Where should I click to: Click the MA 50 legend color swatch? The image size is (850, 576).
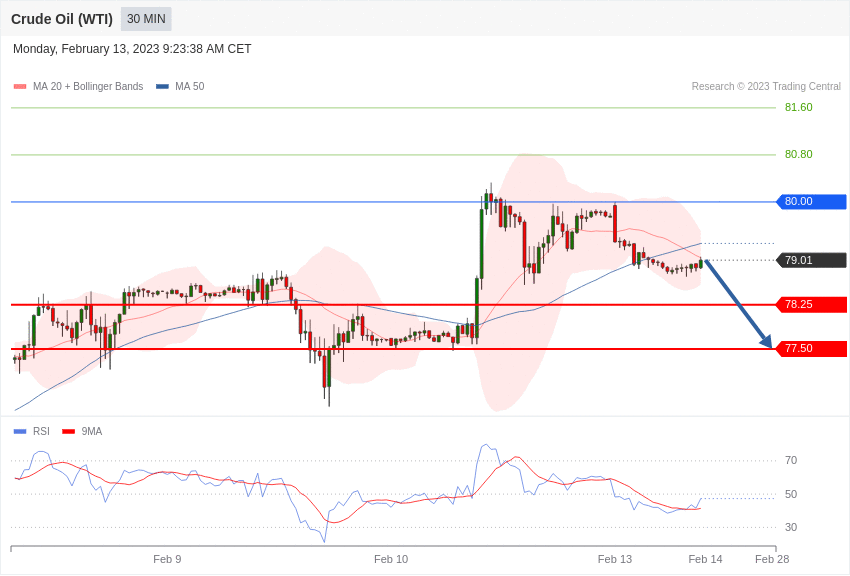tap(162, 86)
